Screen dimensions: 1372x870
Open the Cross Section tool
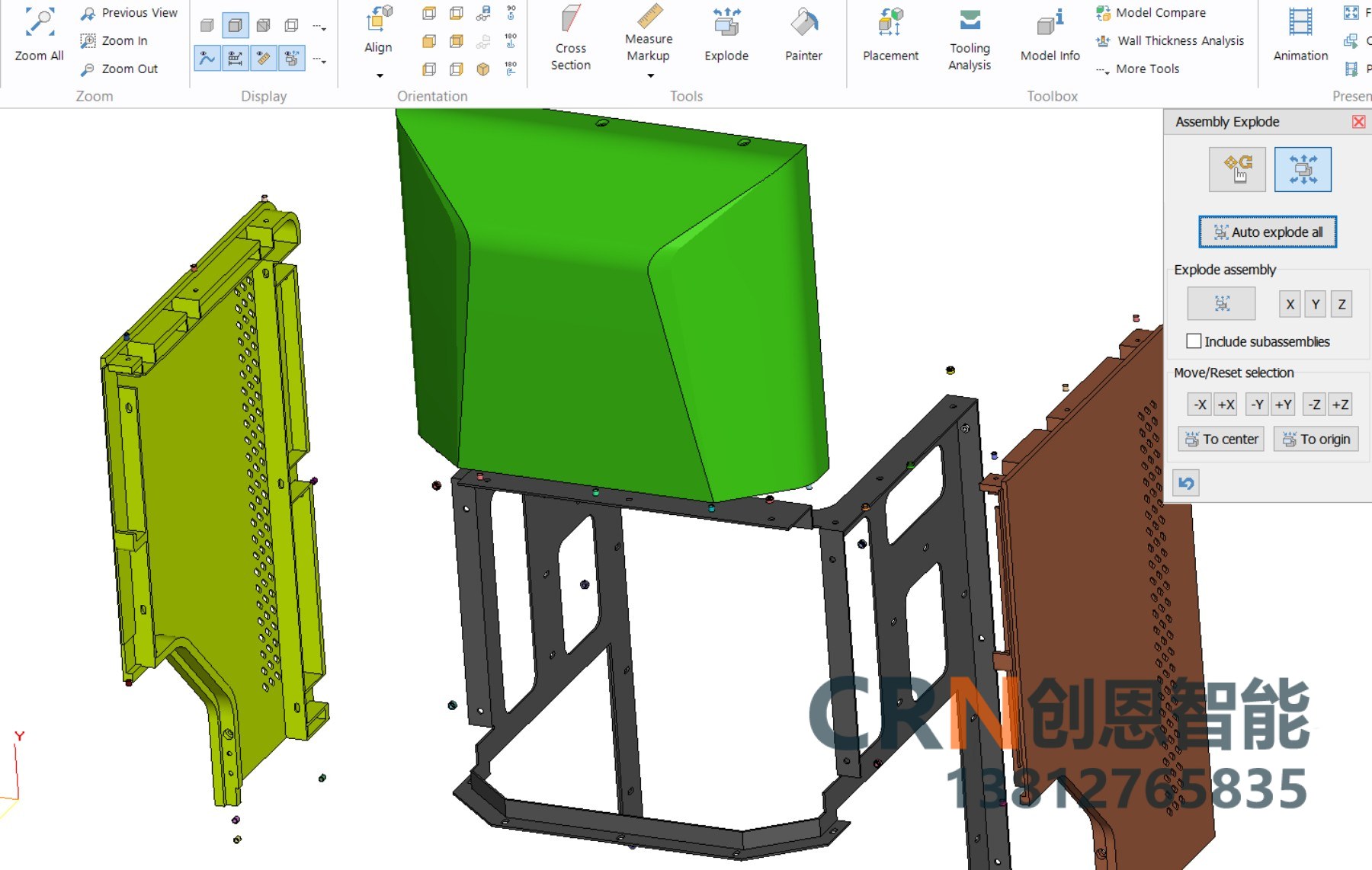coord(571,37)
